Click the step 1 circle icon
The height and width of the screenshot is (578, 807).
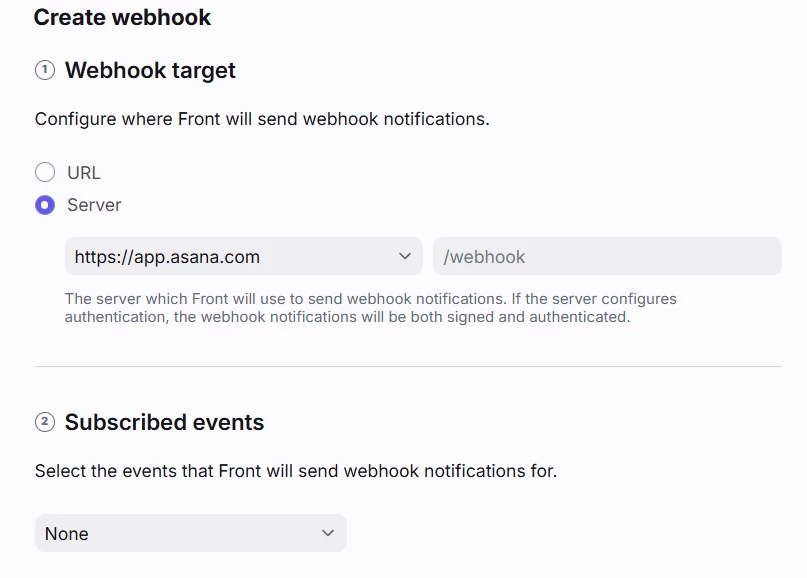[x=45, y=69]
